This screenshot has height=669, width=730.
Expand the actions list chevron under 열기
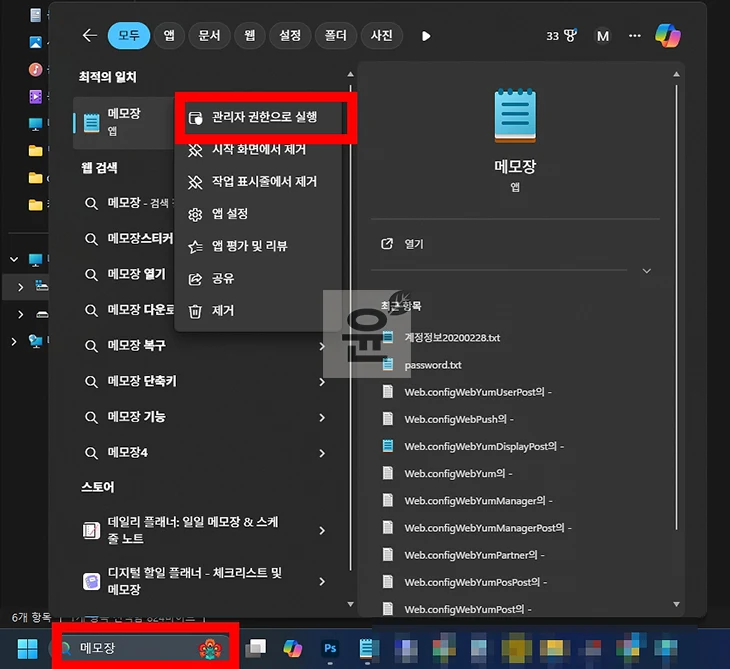tap(646, 271)
